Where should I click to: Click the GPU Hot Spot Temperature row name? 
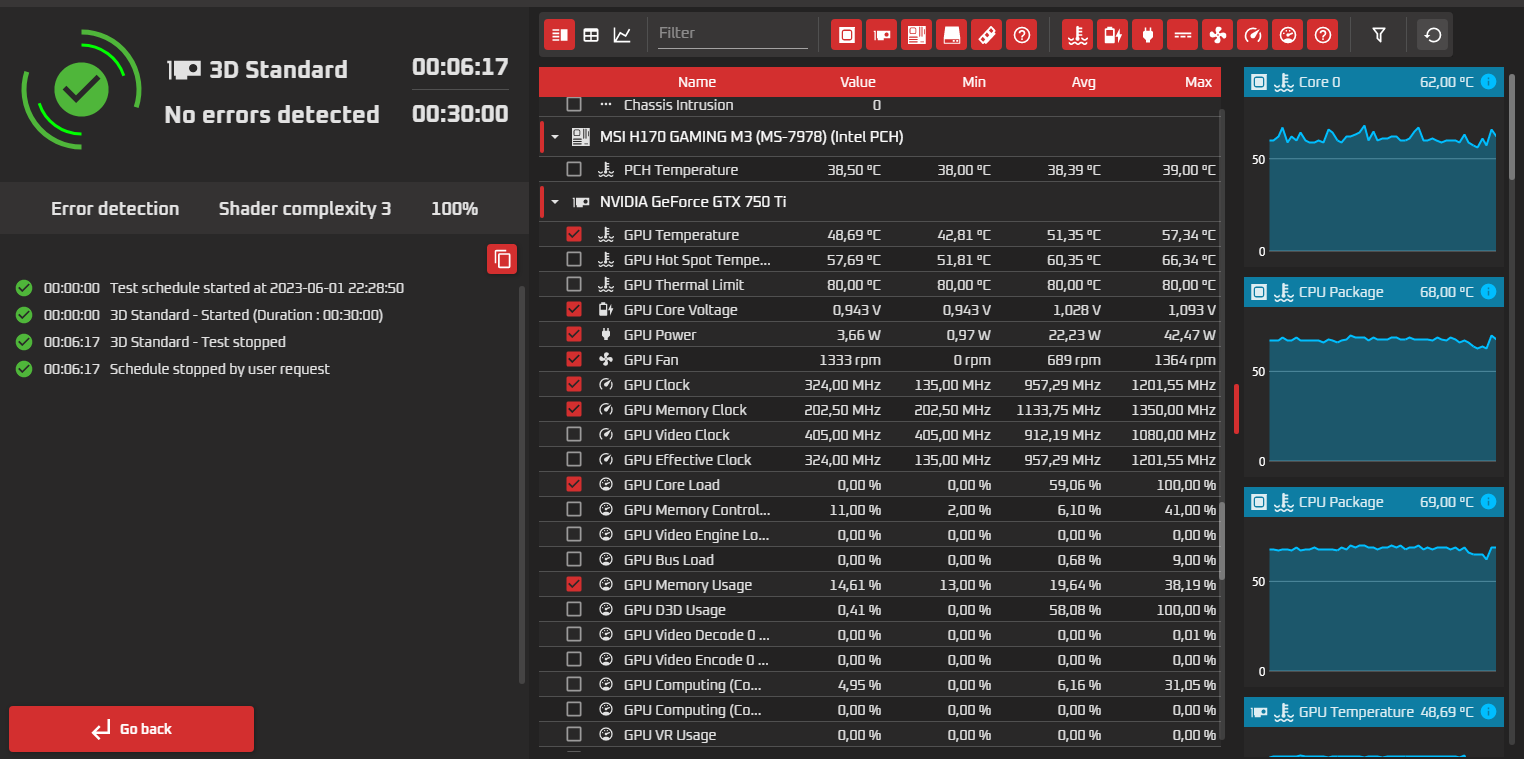tap(697, 260)
